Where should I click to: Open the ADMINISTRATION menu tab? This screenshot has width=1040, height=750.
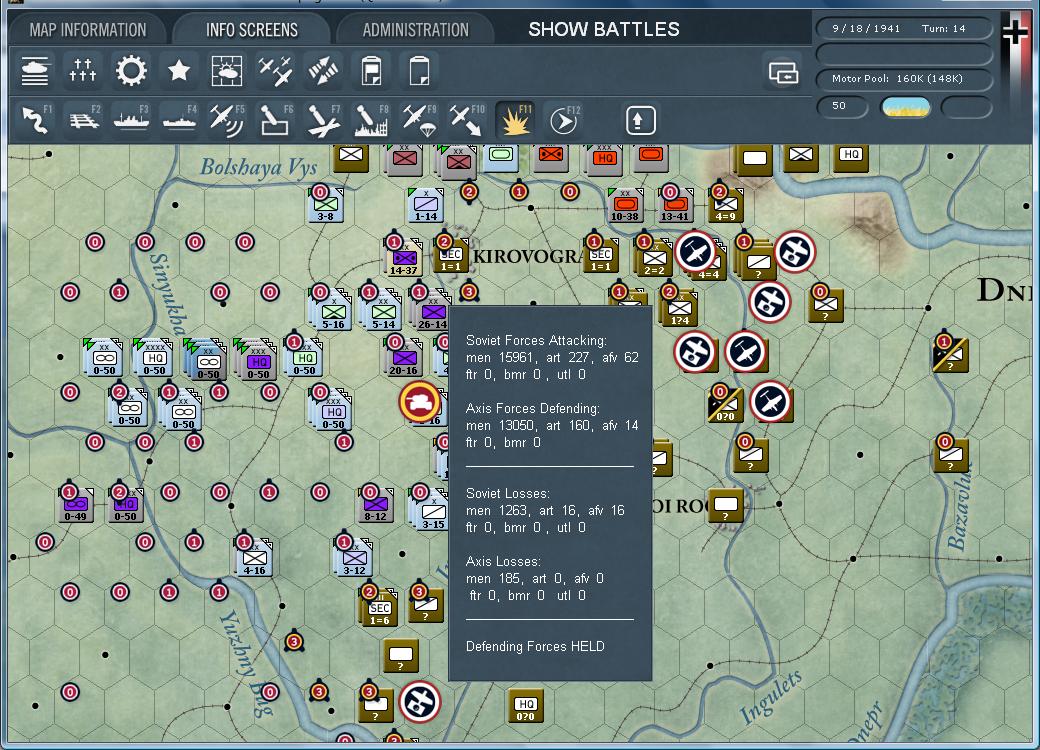[x=417, y=29]
